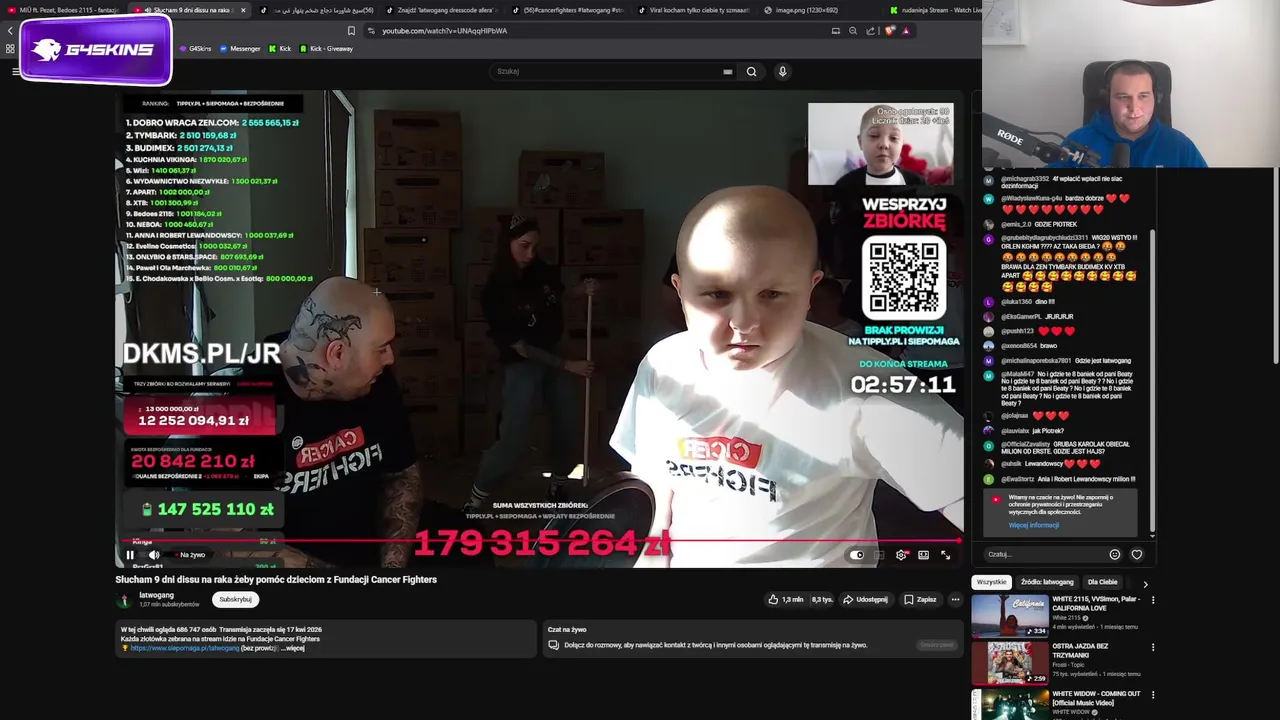
Task: Click the share page icon in address bar
Action: coord(870,31)
